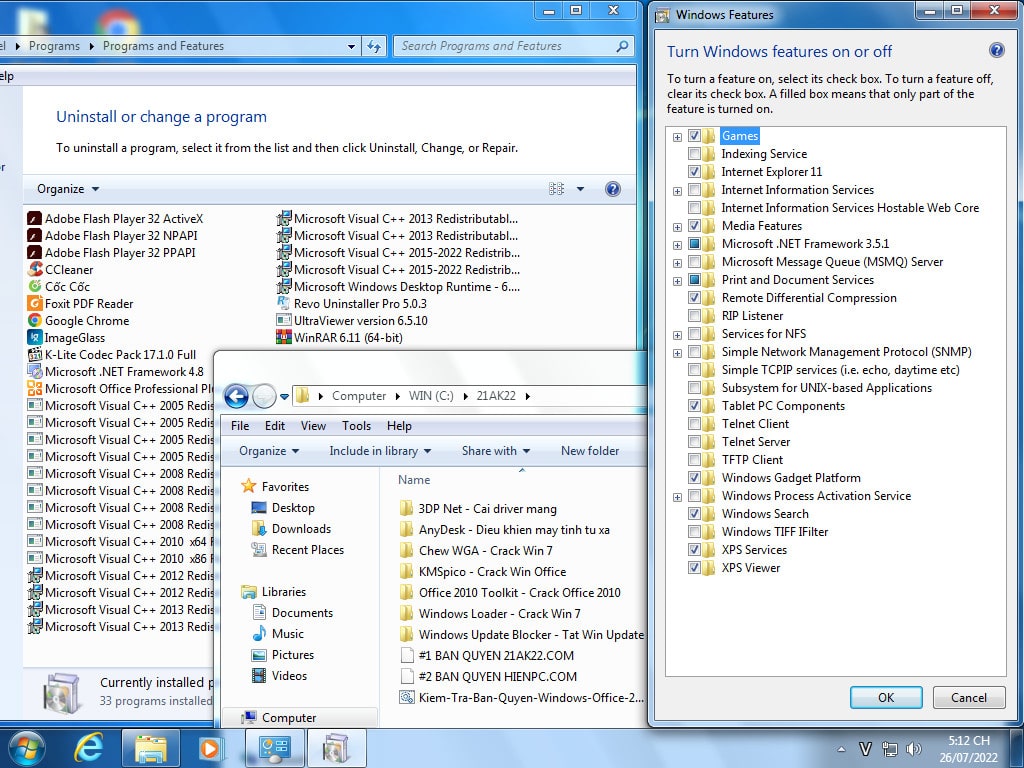This screenshot has height=768, width=1024.
Task: Click the Windows Features help icon
Action: coord(996,51)
